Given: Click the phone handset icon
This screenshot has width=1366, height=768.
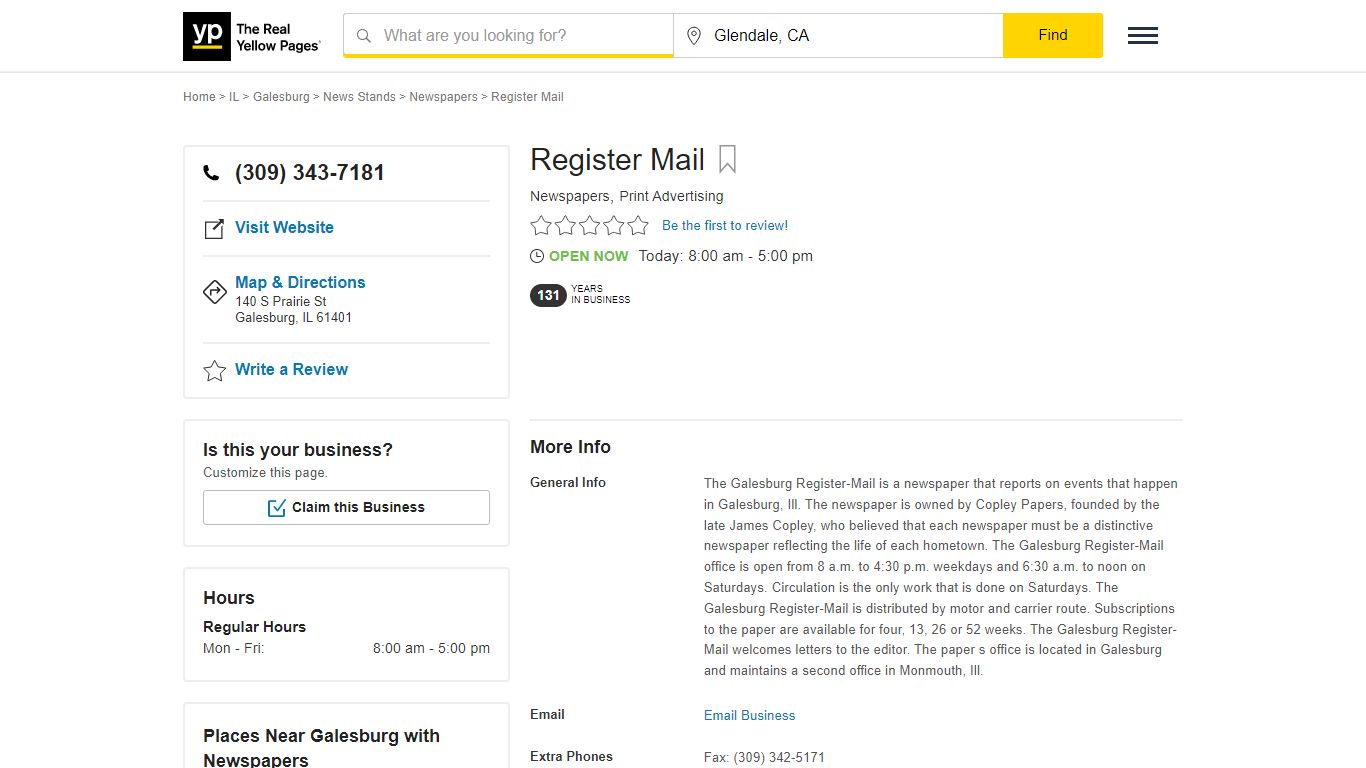Looking at the screenshot, I should pyautogui.click(x=211, y=173).
